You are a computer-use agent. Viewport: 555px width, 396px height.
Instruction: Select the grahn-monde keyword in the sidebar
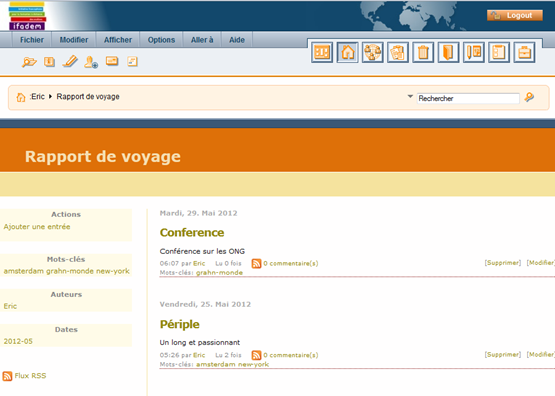coord(70,271)
